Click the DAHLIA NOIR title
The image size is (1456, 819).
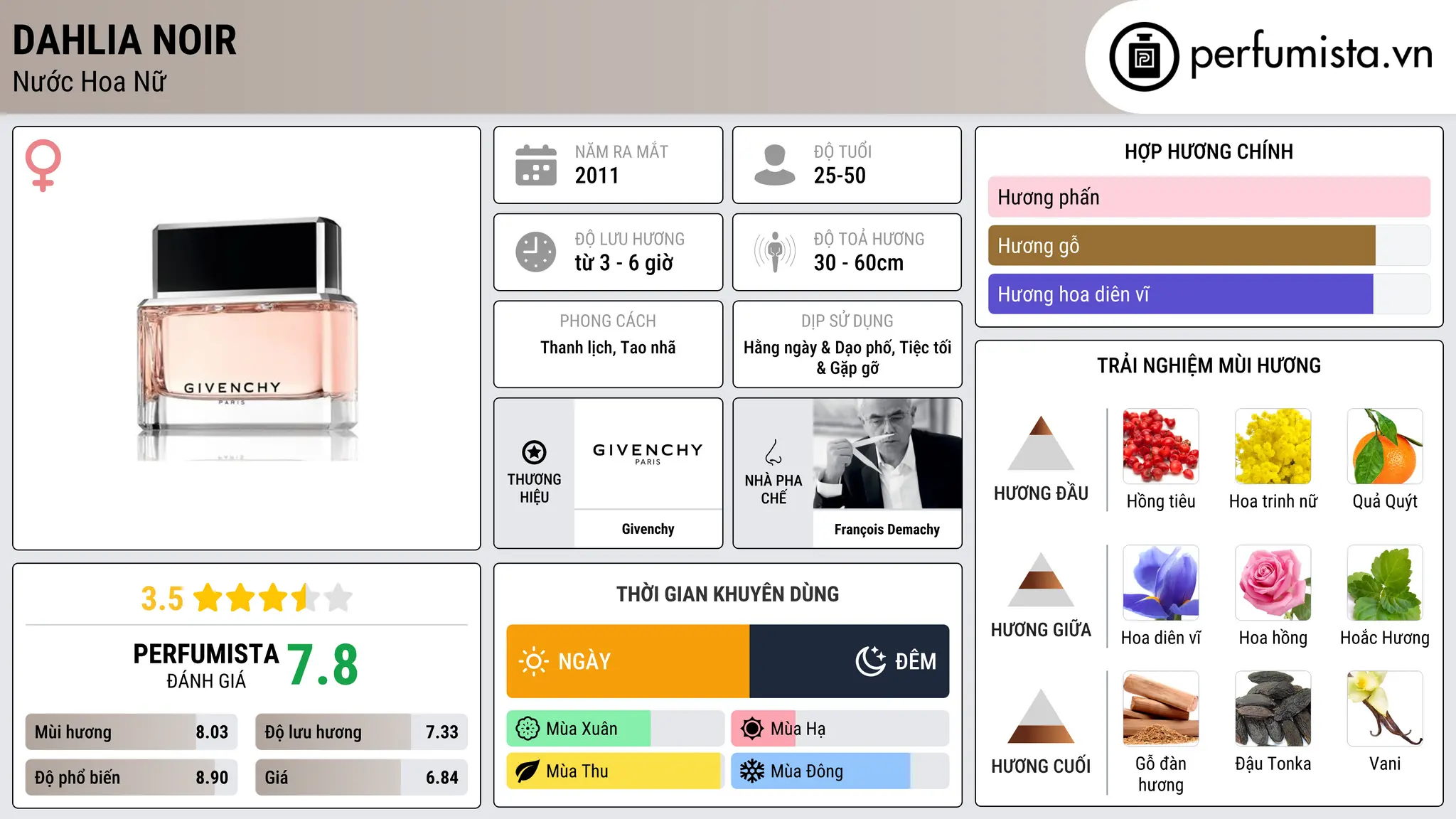tap(124, 40)
